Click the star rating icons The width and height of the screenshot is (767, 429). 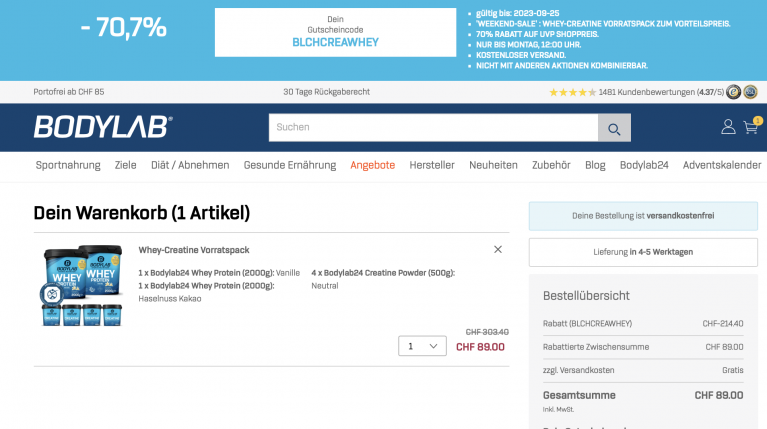[572, 92]
